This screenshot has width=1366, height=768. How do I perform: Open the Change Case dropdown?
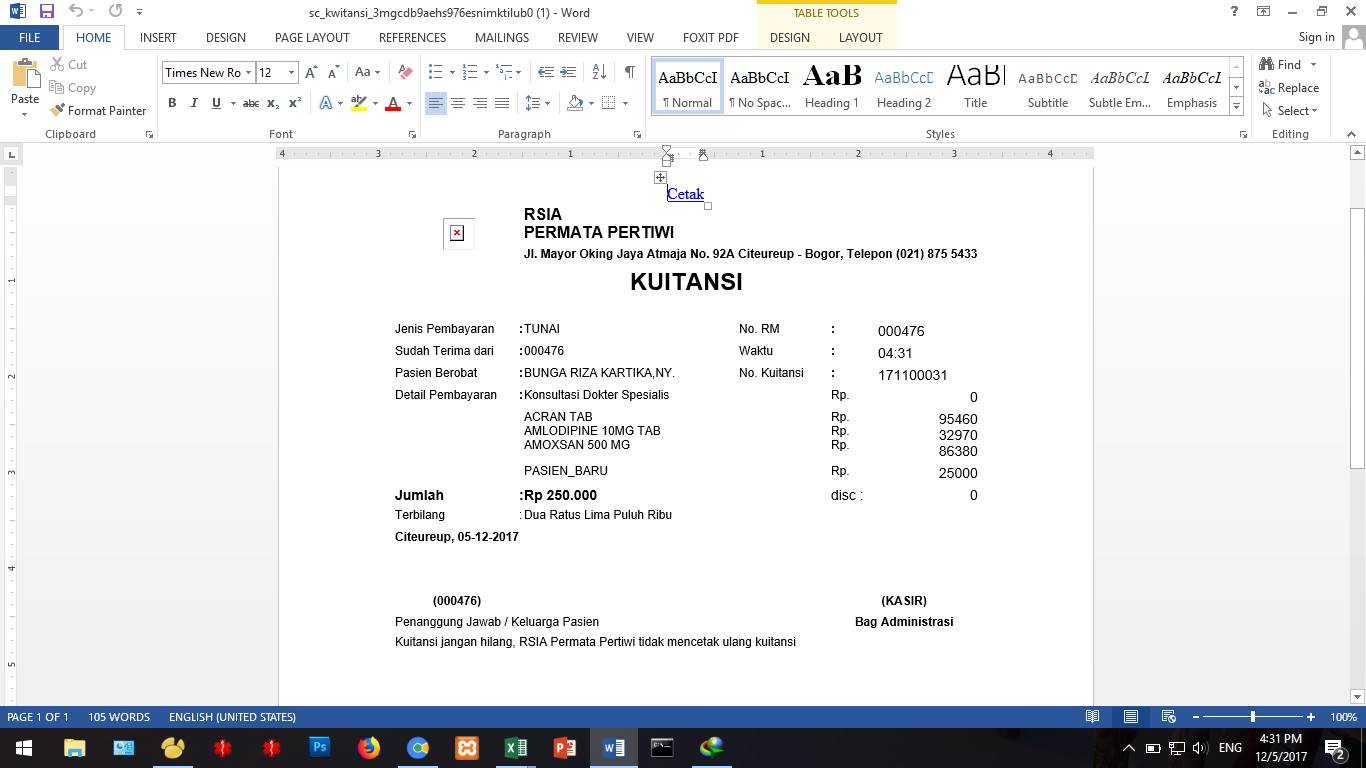tap(367, 73)
